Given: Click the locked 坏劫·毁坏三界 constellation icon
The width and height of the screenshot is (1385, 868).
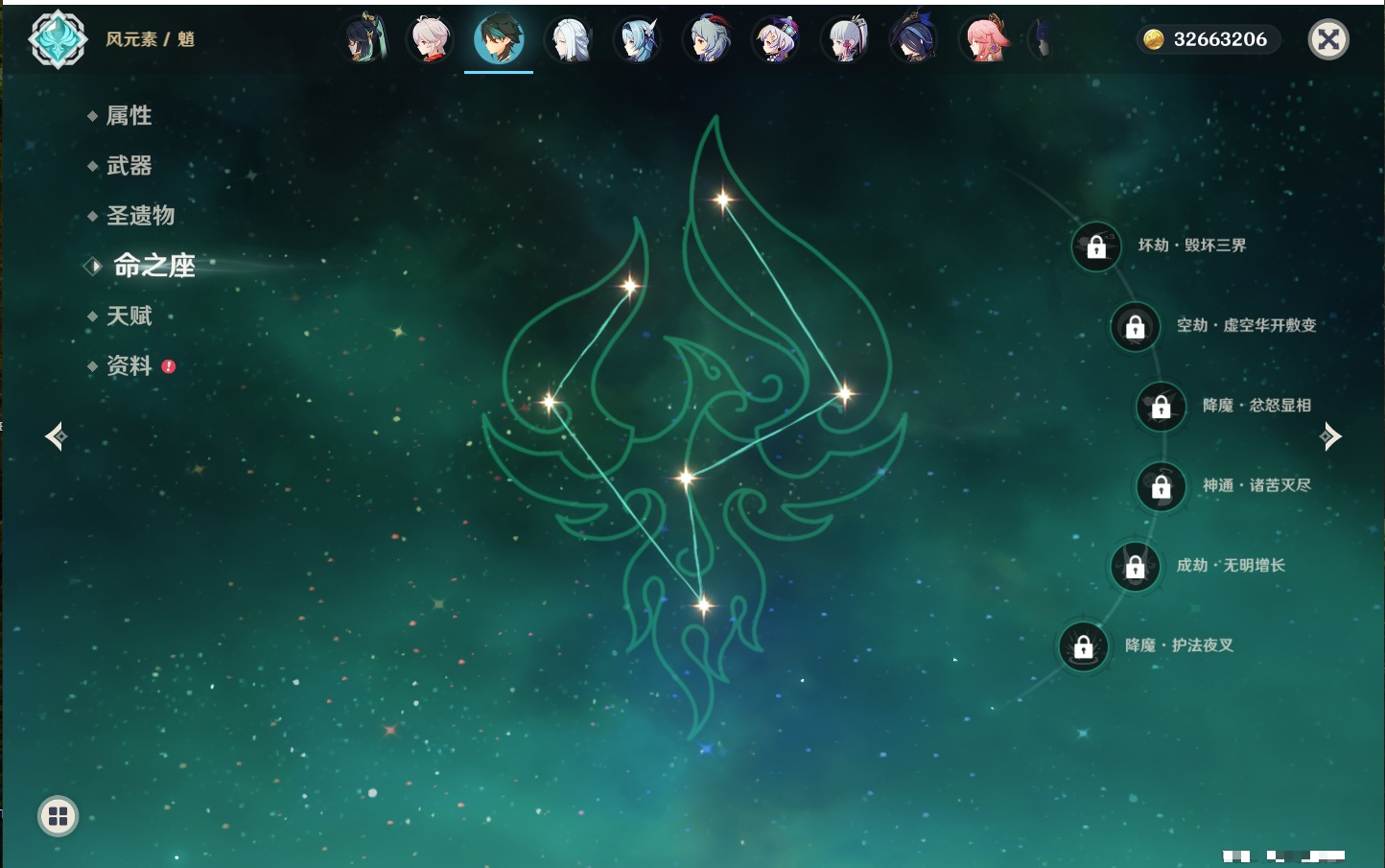Looking at the screenshot, I should coord(1095,246).
